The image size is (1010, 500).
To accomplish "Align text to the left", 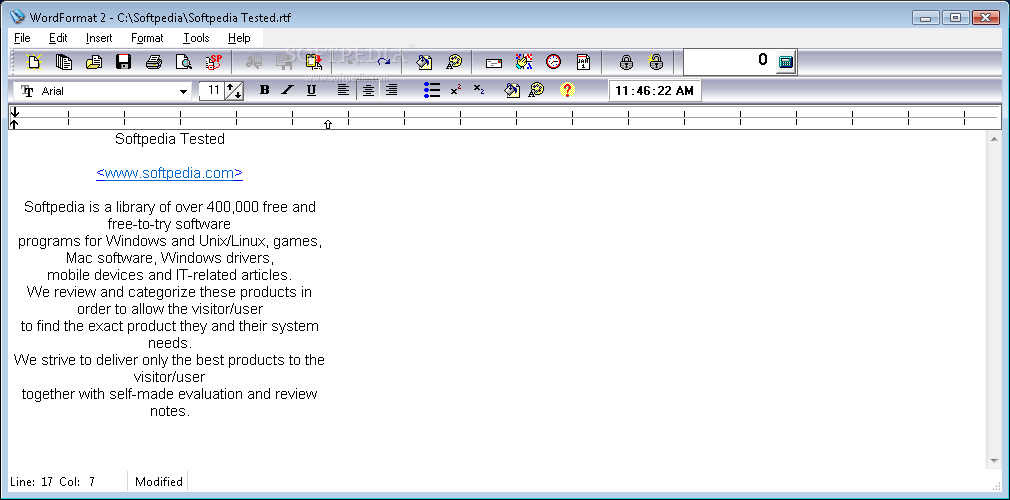I will (x=343, y=90).
